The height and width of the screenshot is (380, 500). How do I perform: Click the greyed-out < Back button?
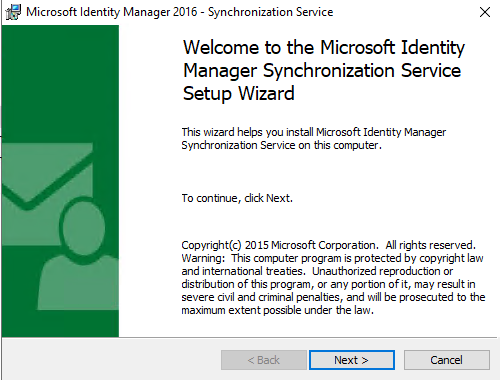264,360
